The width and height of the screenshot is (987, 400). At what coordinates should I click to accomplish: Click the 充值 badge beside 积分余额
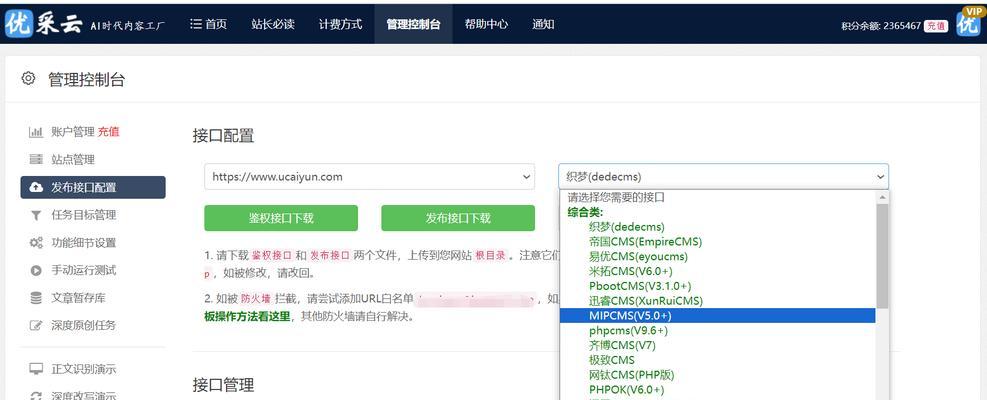coord(936,26)
